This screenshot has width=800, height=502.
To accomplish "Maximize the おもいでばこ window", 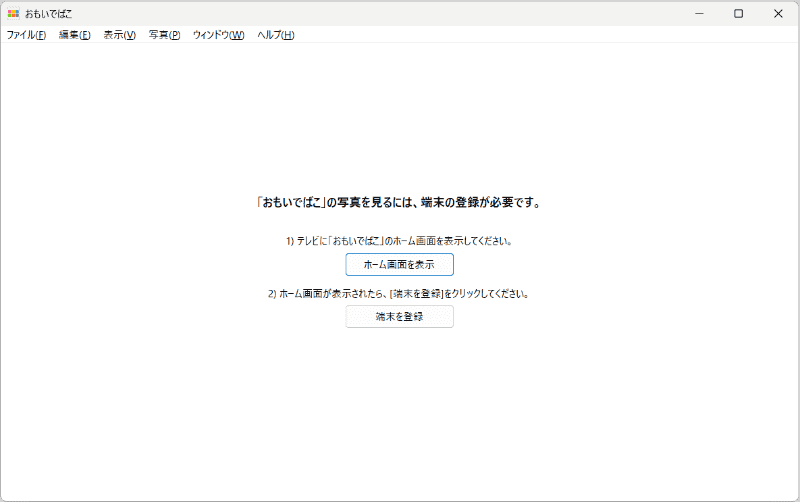I will click(x=738, y=14).
